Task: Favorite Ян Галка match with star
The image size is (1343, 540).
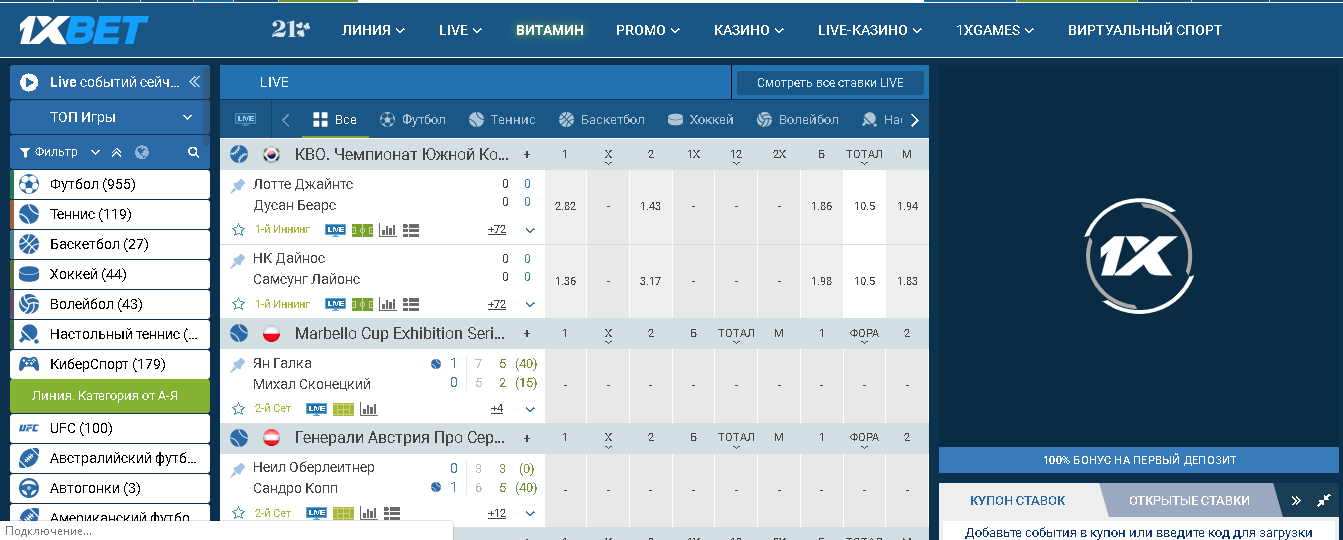Action: [238, 409]
